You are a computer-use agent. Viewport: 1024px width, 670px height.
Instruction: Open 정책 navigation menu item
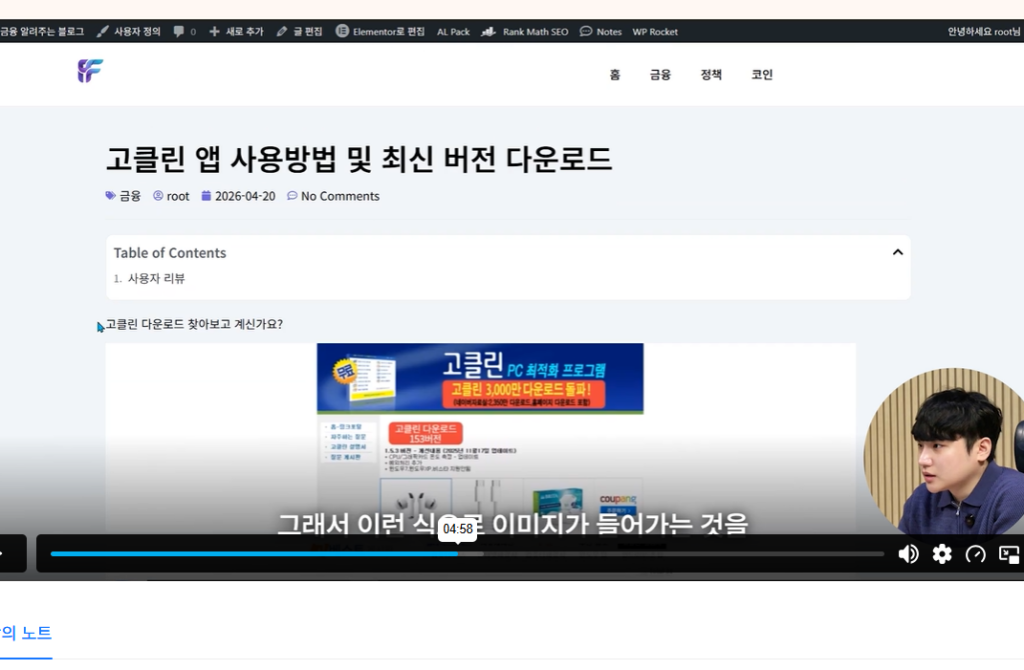(711, 74)
